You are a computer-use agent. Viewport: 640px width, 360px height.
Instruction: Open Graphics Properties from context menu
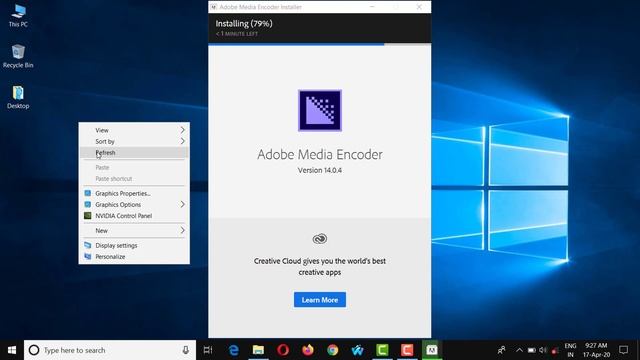pyautogui.click(x=134, y=193)
